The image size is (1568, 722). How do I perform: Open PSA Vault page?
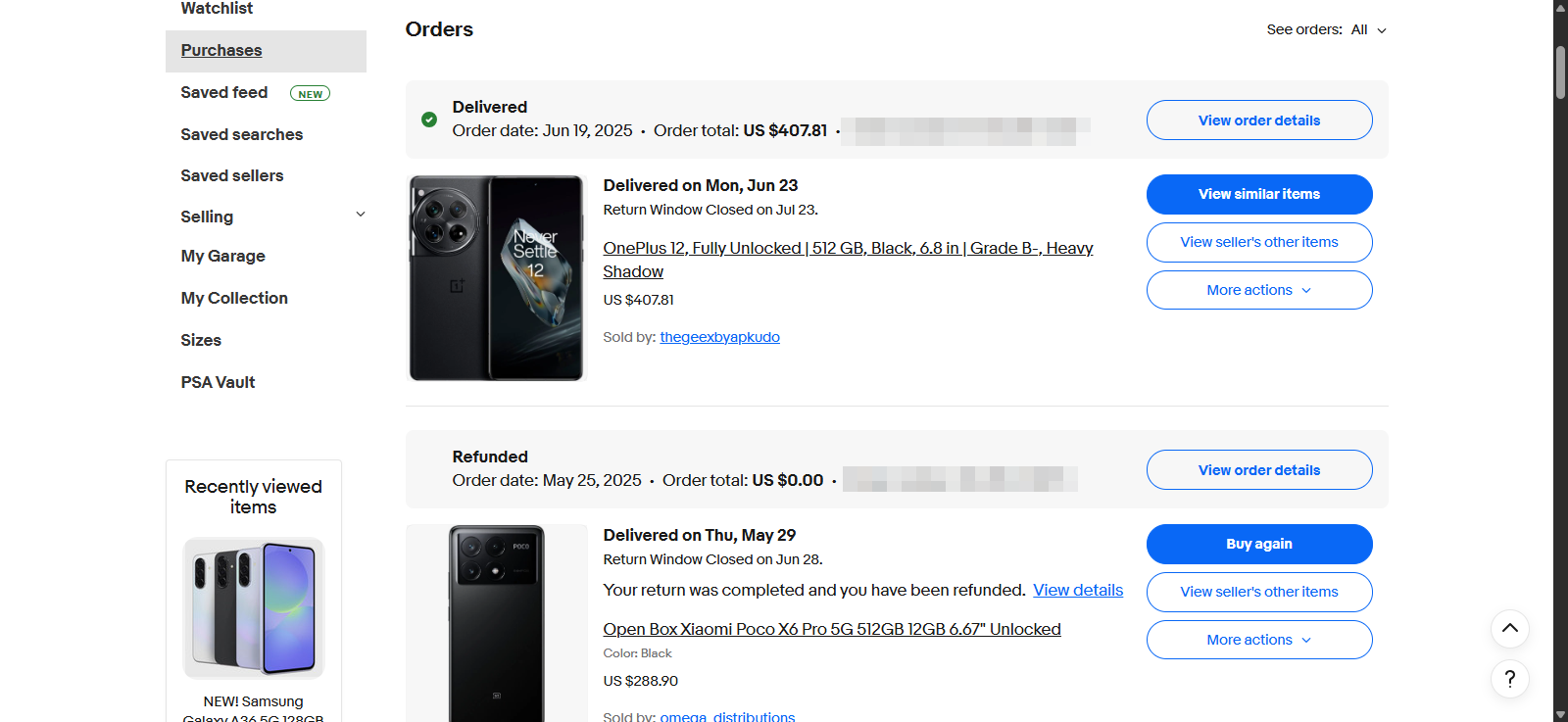(x=218, y=382)
